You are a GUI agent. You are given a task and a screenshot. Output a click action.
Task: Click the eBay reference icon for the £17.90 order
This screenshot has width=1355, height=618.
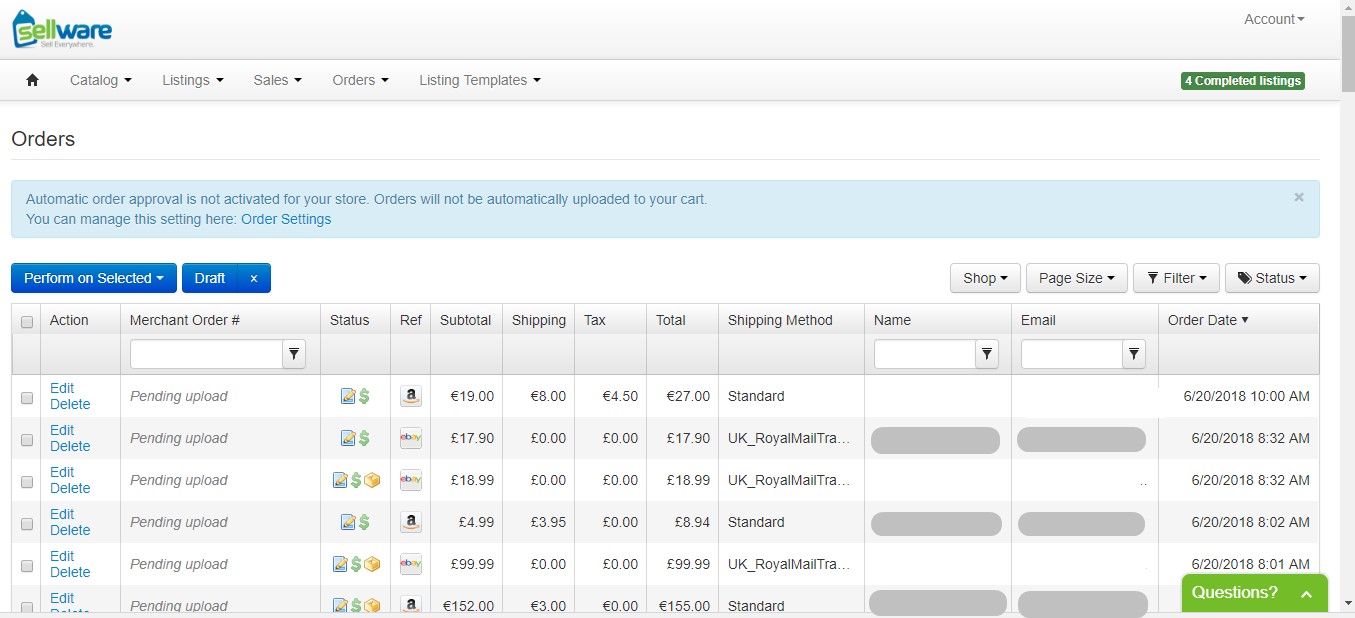point(410,438)
